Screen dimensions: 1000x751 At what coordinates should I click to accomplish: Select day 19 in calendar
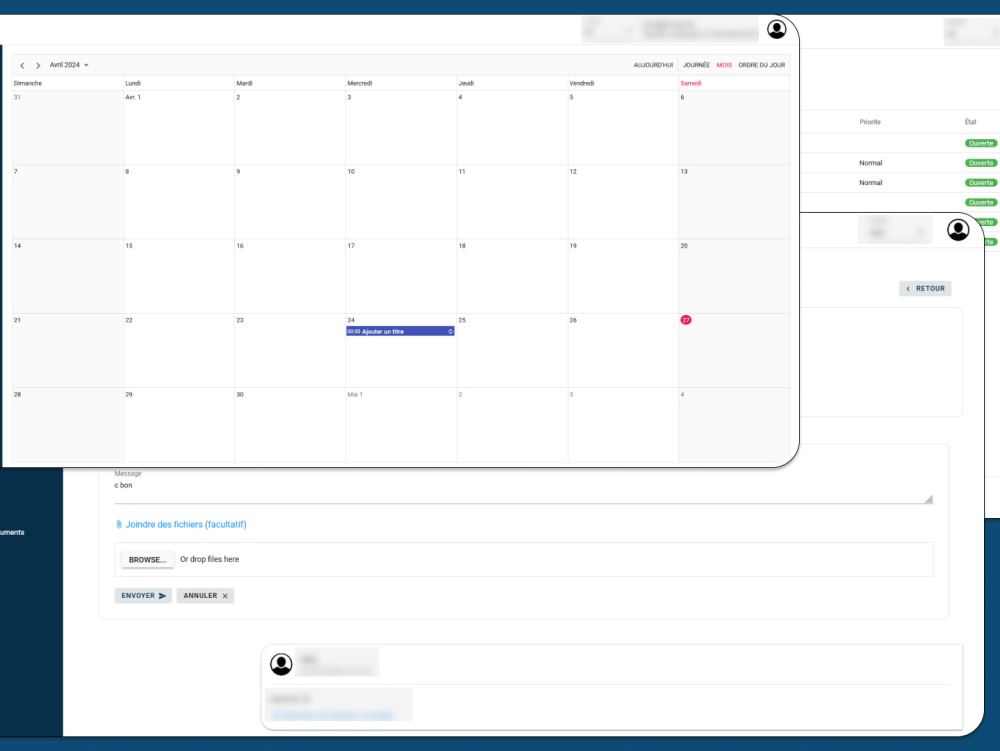622,276
